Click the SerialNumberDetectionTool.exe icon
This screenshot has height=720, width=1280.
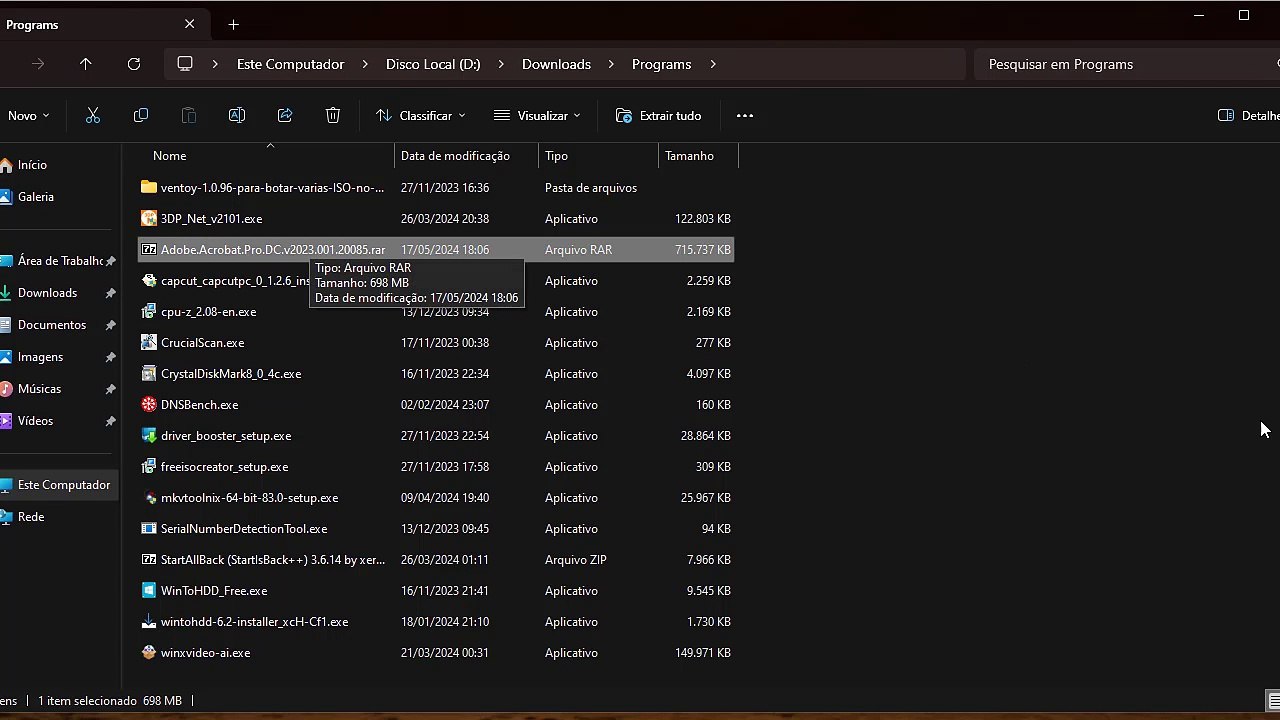click(149, 529)
